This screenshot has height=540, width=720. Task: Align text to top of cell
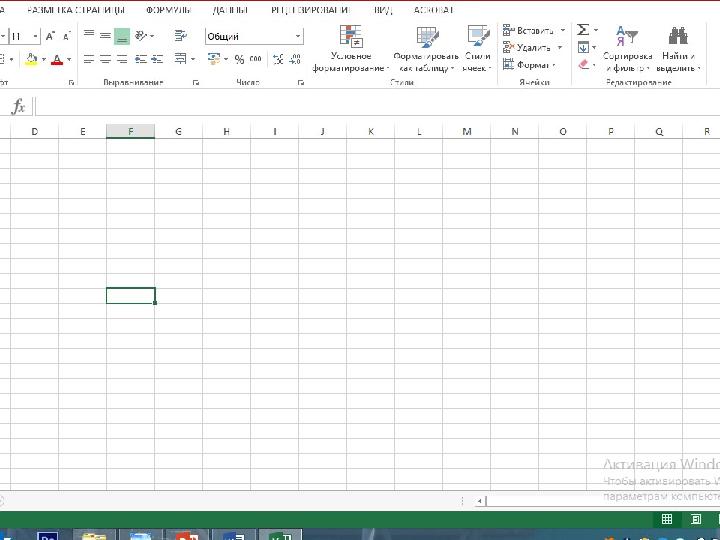(x=89, y=35)
